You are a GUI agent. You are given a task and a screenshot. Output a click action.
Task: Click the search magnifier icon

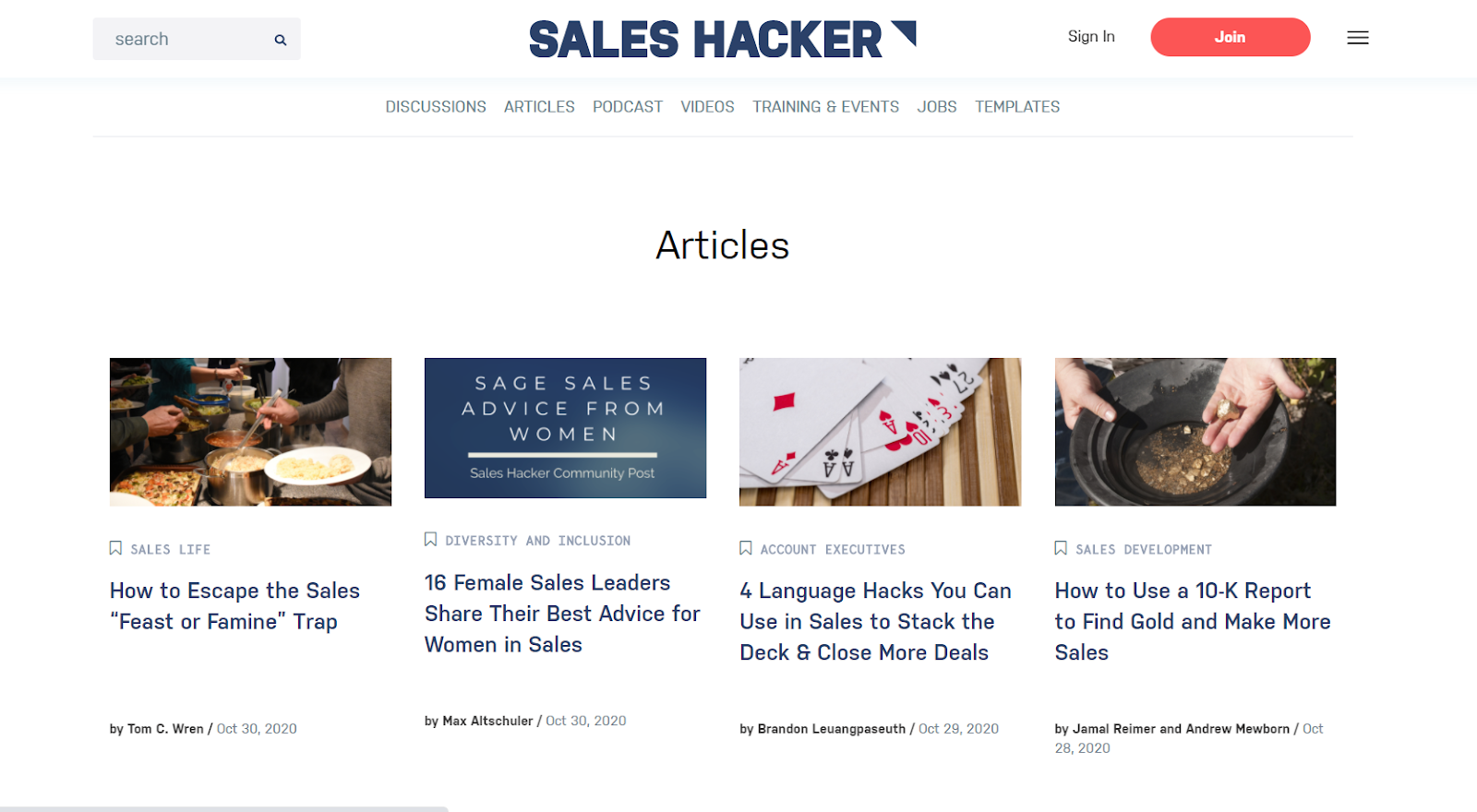(x=281, y=40)
